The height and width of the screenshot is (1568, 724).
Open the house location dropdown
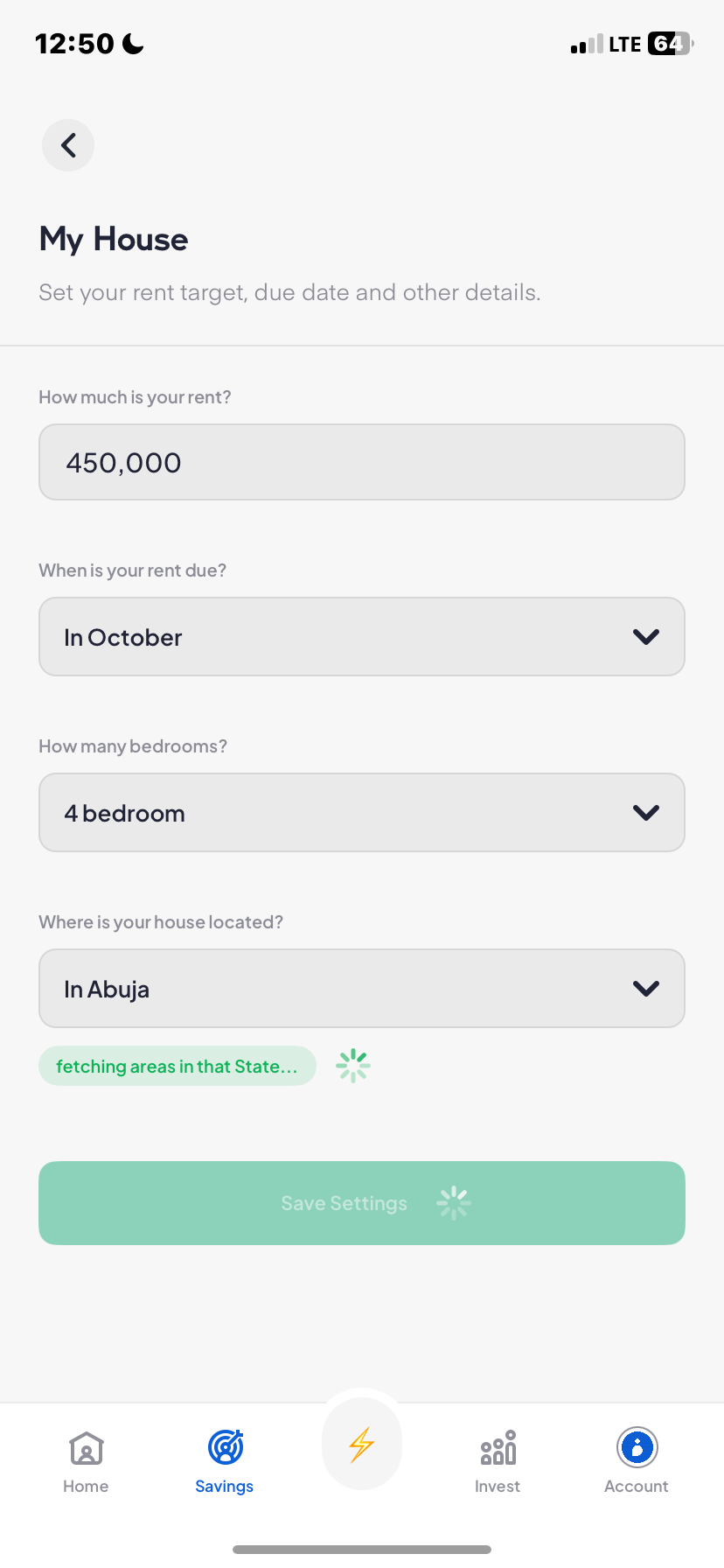(361, 989)
